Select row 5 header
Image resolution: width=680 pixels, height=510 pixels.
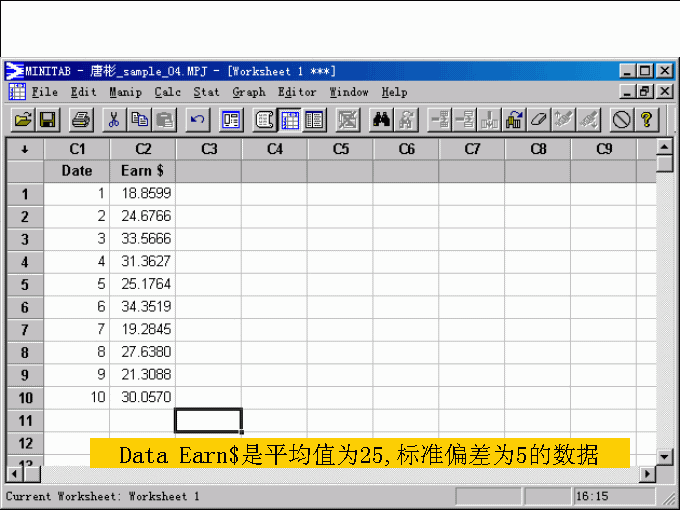click(x=24, y=284)
